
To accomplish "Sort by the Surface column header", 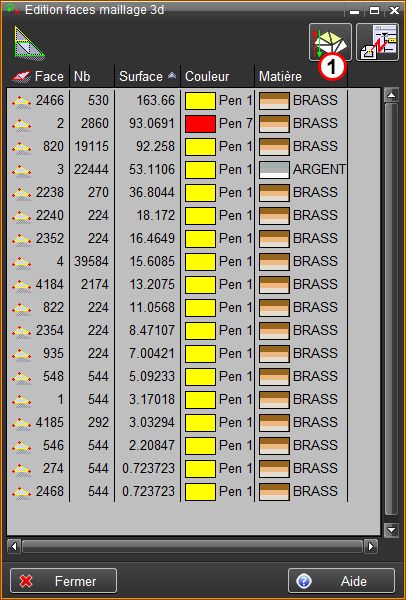I will (x=147, y=76).
